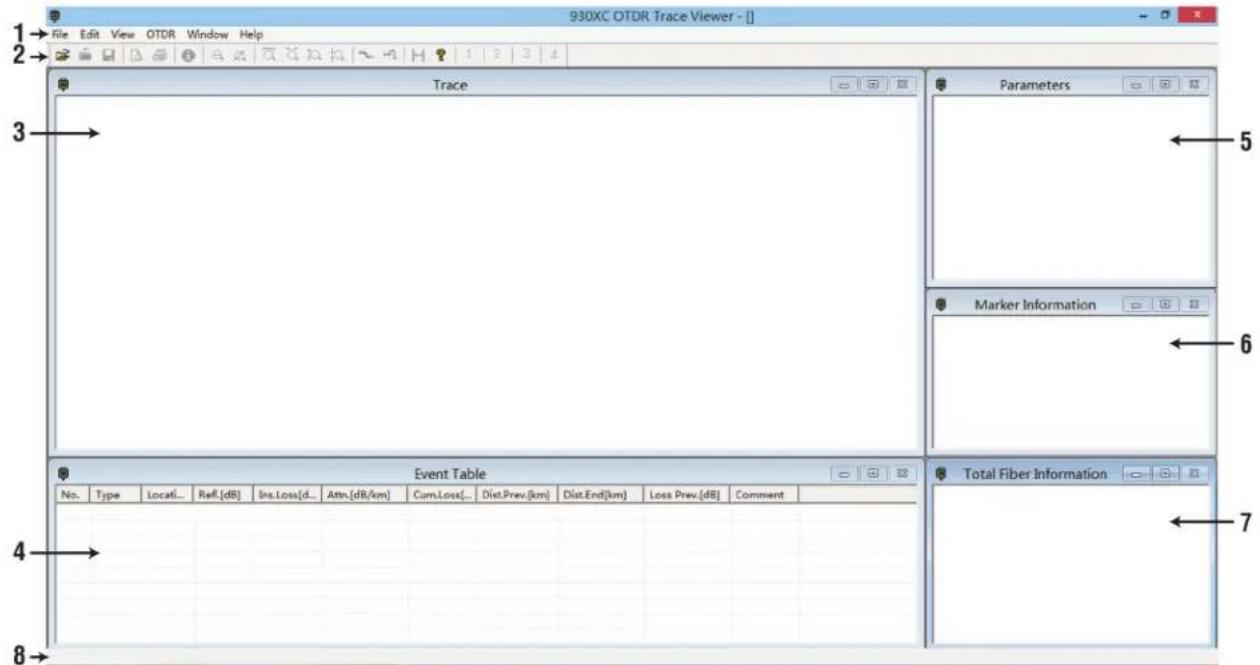Close the Parameters panel
Viewport: 1260px width, 665px height.
[x=1193, y=86]
